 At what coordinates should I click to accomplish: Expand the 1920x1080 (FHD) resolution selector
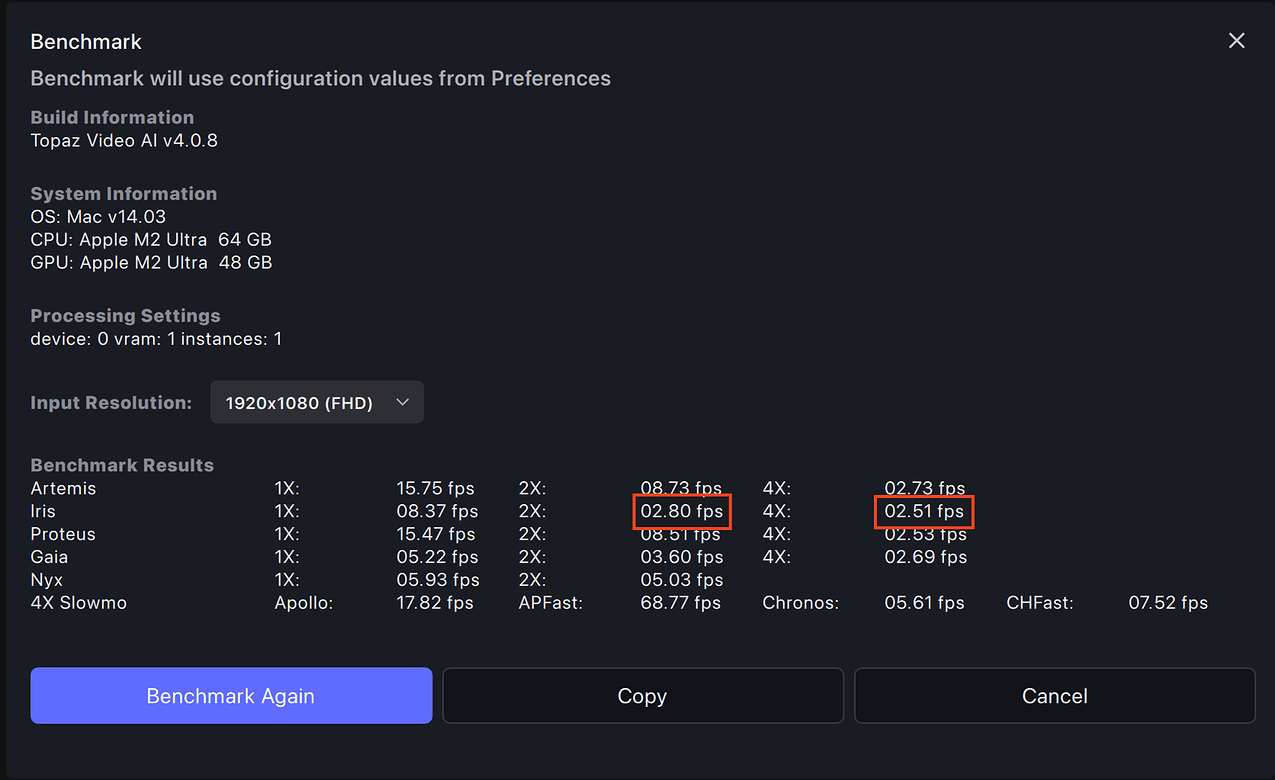click(316, 401)
